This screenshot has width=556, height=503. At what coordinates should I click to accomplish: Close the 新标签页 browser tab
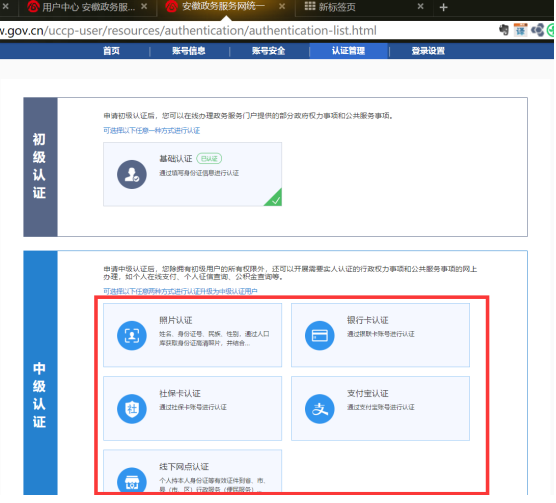pos(421,7)
